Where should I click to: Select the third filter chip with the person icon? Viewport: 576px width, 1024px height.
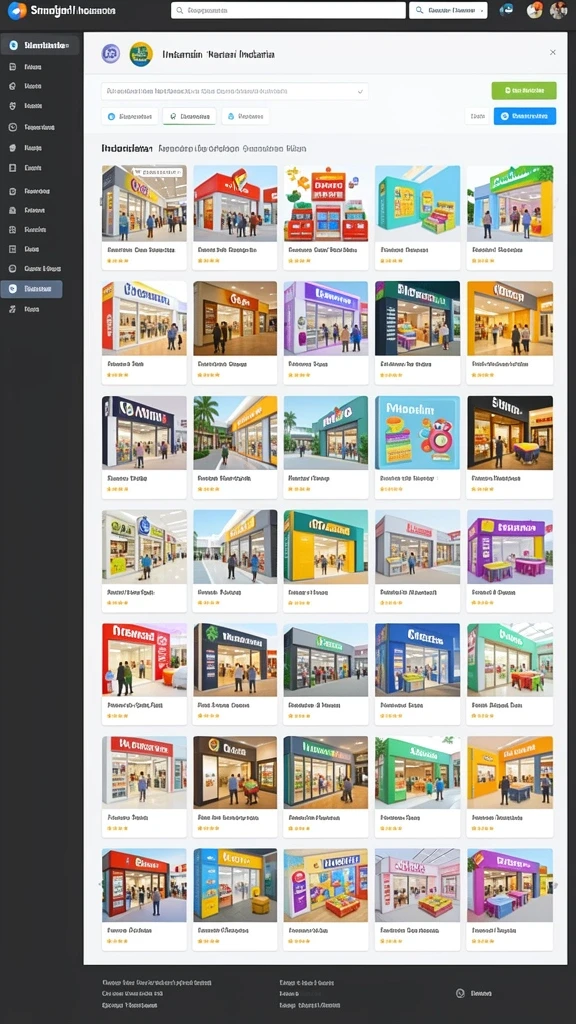tap(246, 116)
